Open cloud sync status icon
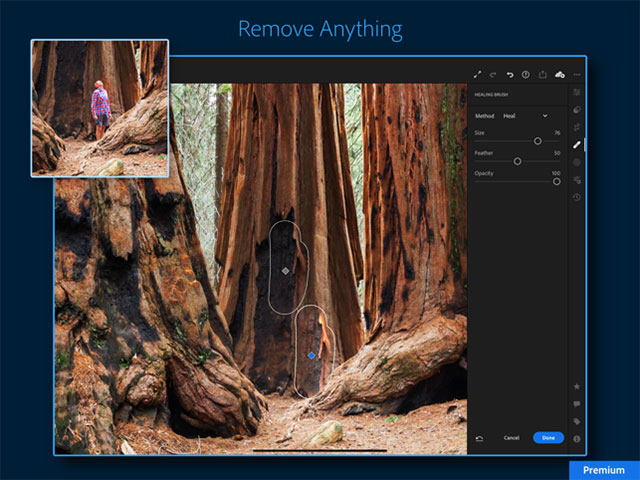 (x=559, y=74)
